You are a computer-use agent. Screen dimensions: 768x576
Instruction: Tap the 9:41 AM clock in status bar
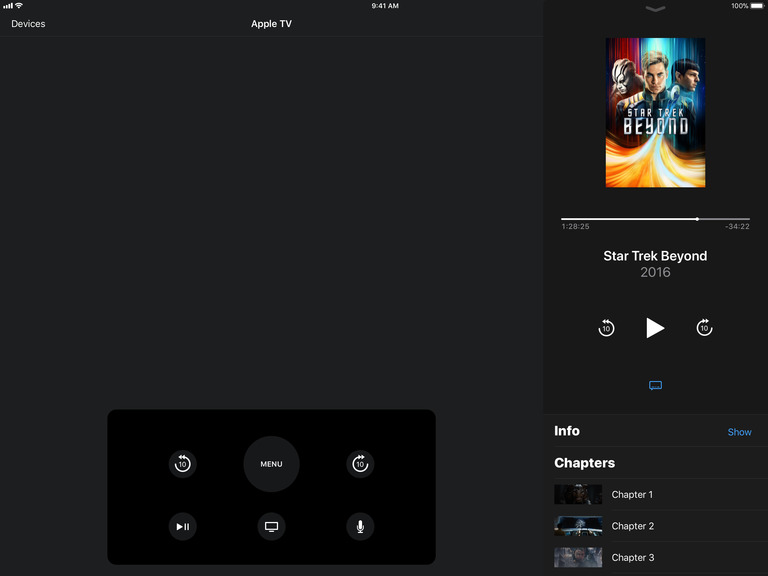pos(385,6)
